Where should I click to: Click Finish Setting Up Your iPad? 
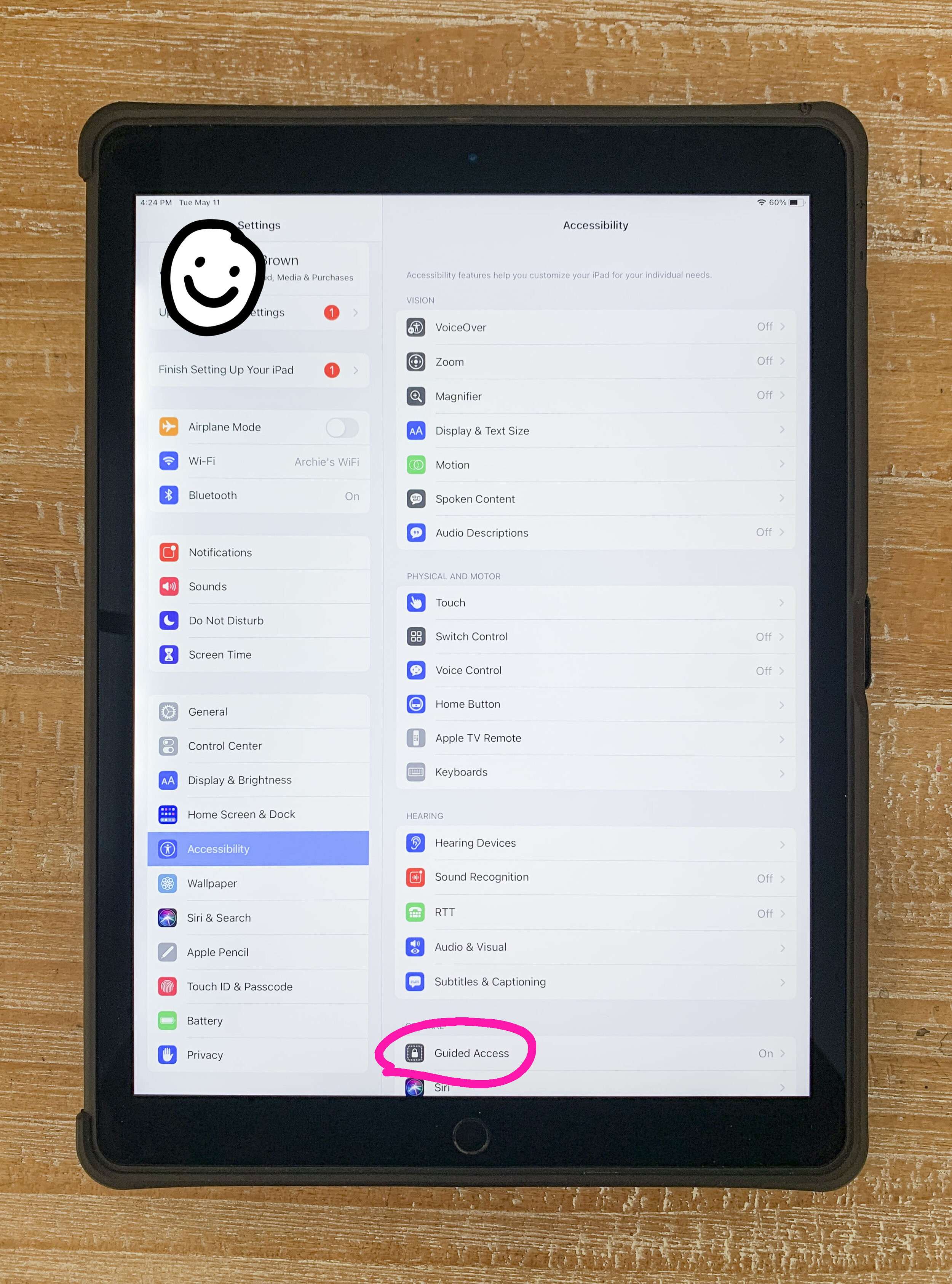[x=255, y=370]
